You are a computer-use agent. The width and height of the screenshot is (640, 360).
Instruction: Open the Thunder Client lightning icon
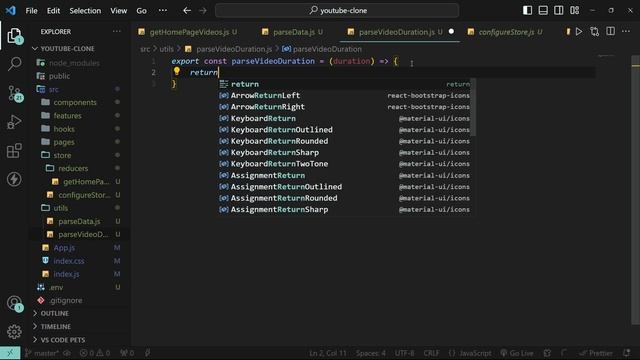point(14,179)
